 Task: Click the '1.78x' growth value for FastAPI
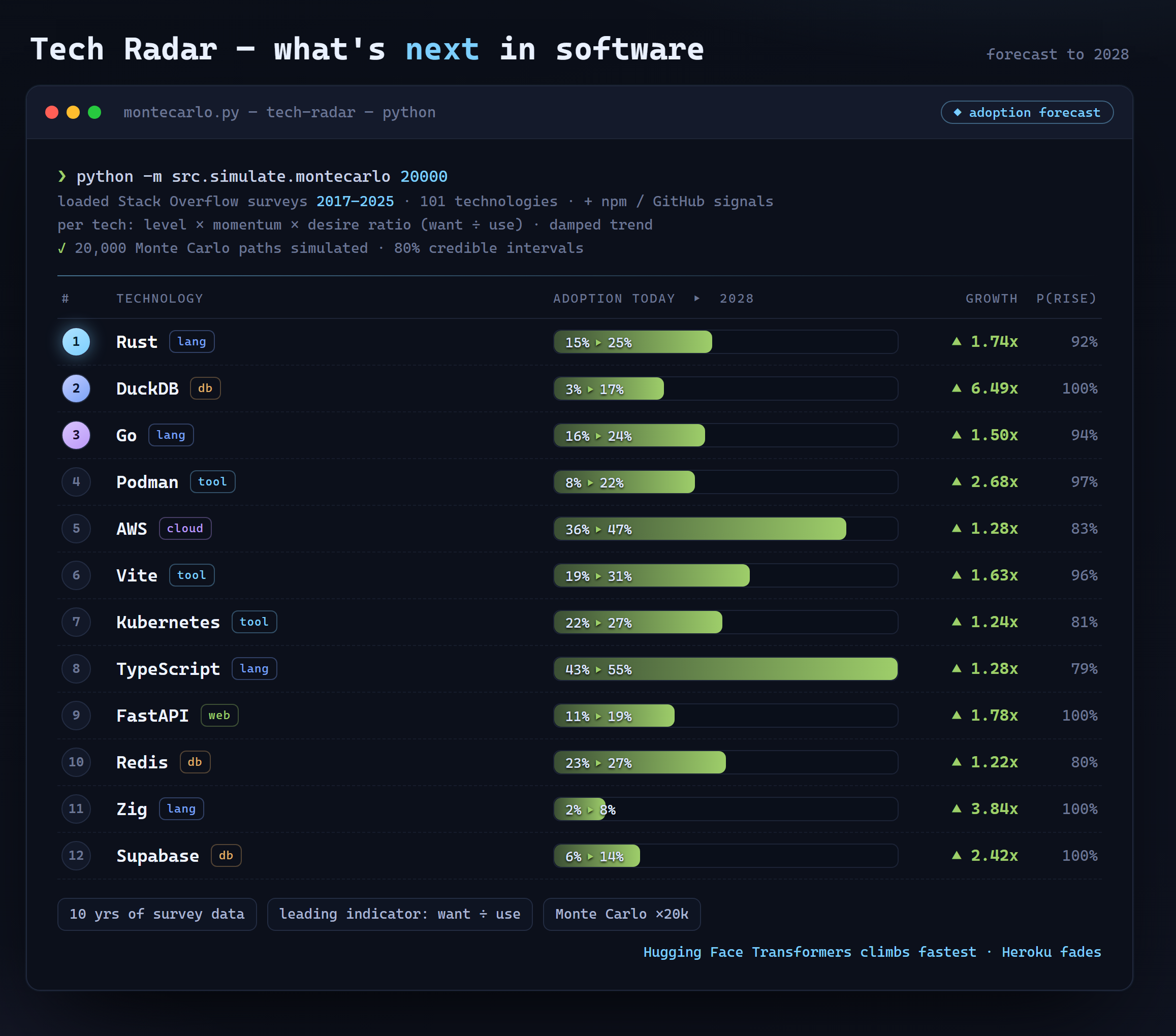(x=994, y=715)
